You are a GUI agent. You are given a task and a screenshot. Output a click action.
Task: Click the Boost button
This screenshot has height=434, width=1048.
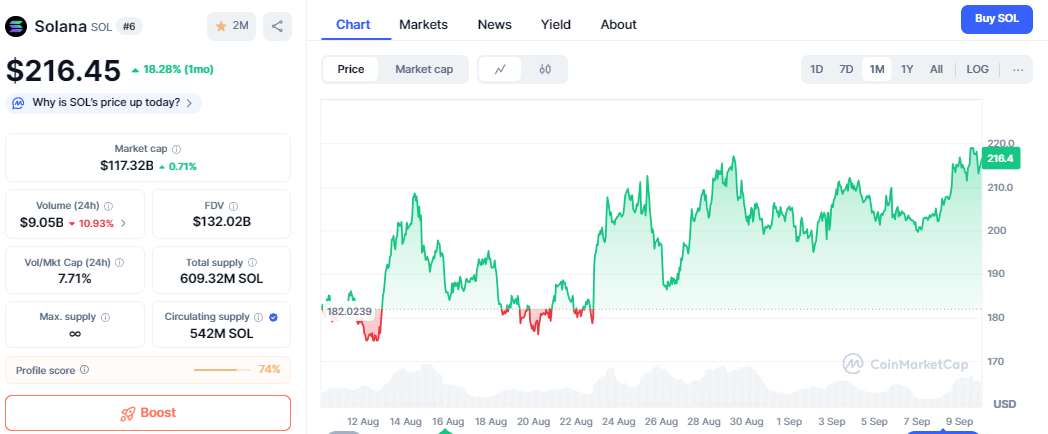(148, 412)
